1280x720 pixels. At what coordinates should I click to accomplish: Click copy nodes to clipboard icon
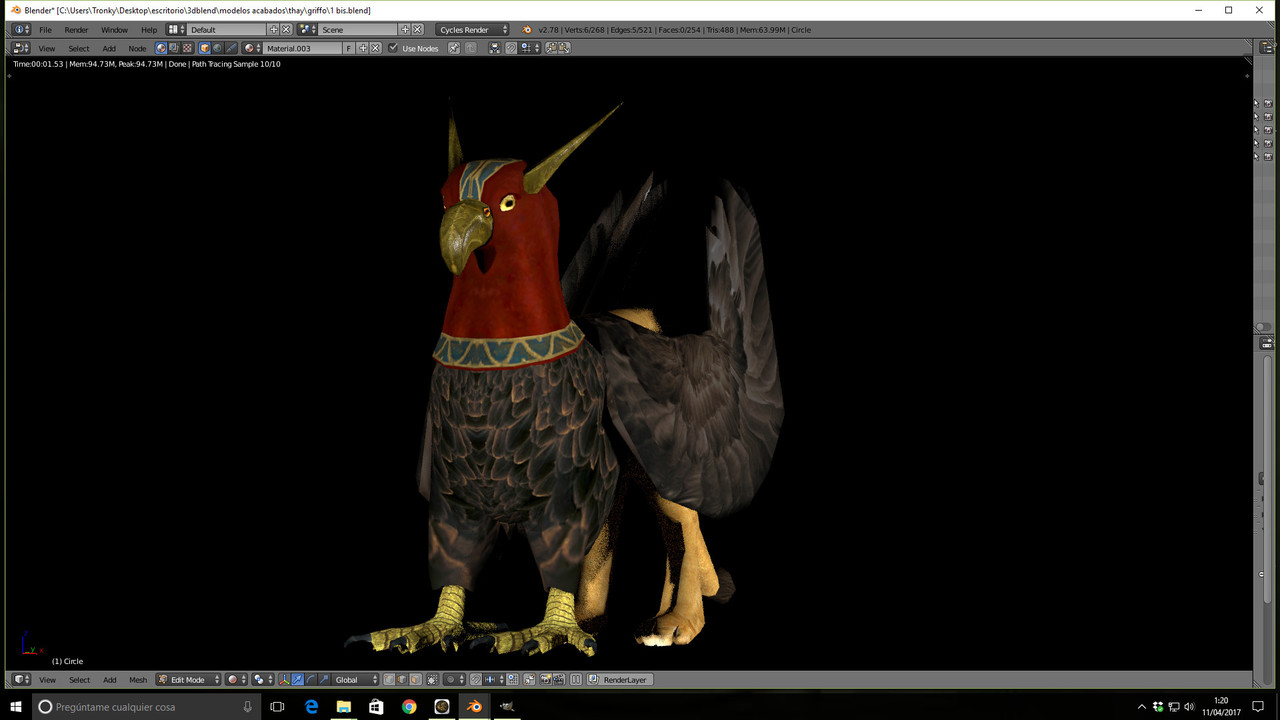coord(551,48)
